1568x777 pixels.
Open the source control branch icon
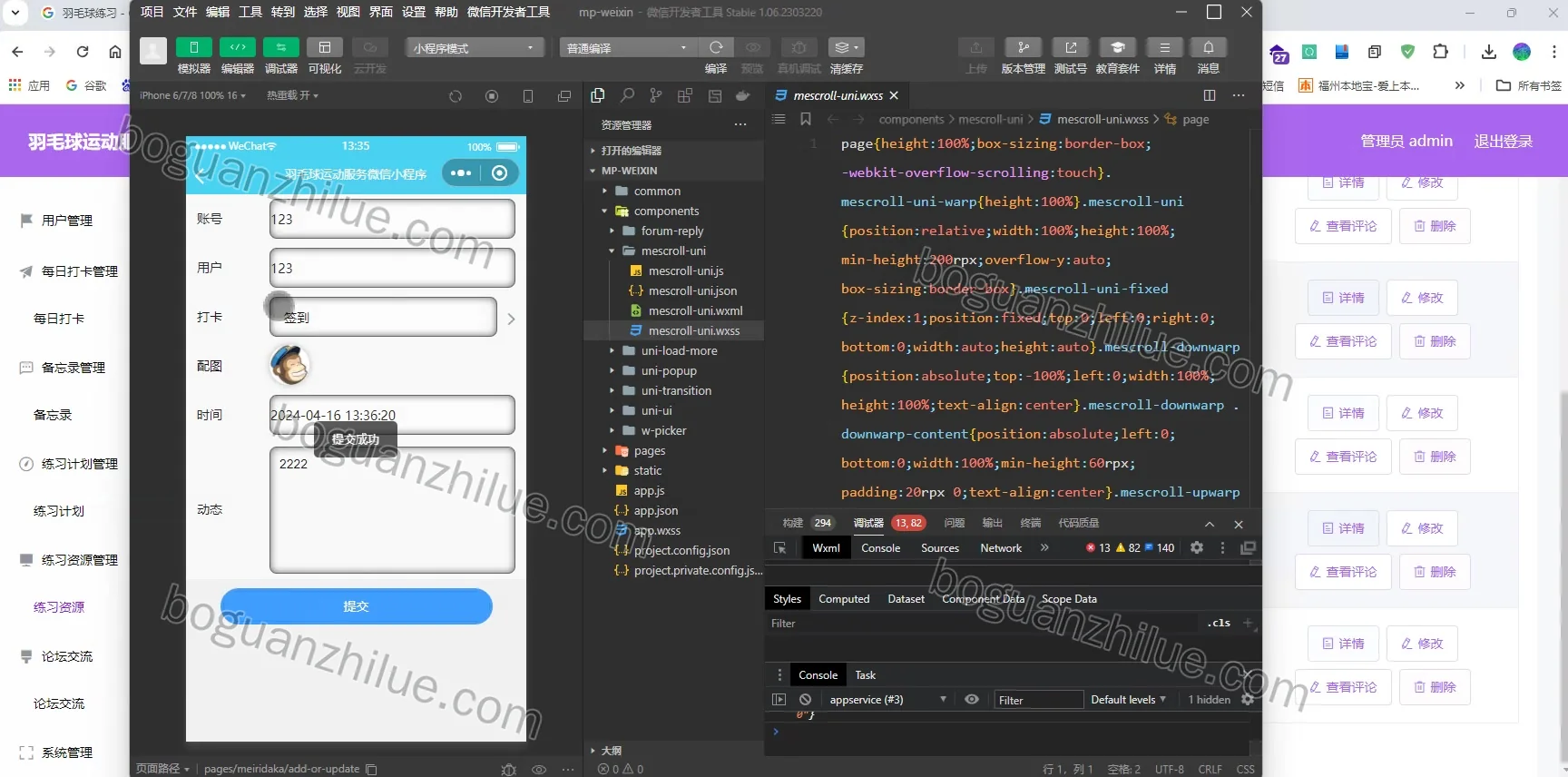click(656, 95)
